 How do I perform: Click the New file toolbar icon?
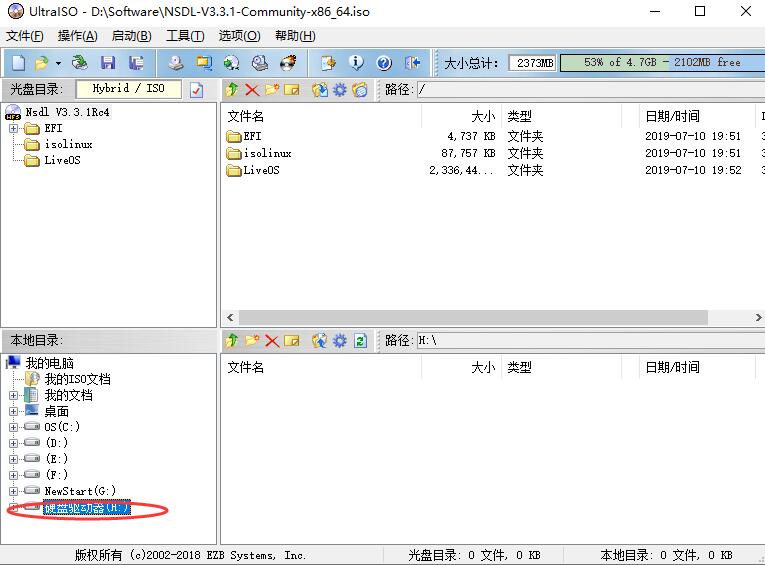pos(19,63)
